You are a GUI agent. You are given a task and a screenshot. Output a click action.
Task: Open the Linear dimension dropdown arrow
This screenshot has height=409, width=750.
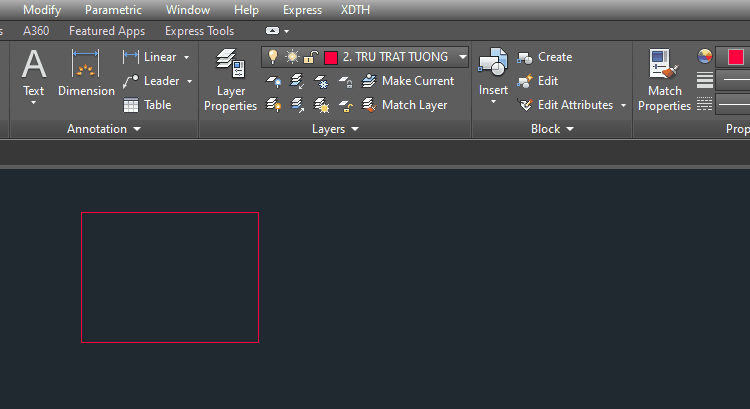[x=187, y=57]
